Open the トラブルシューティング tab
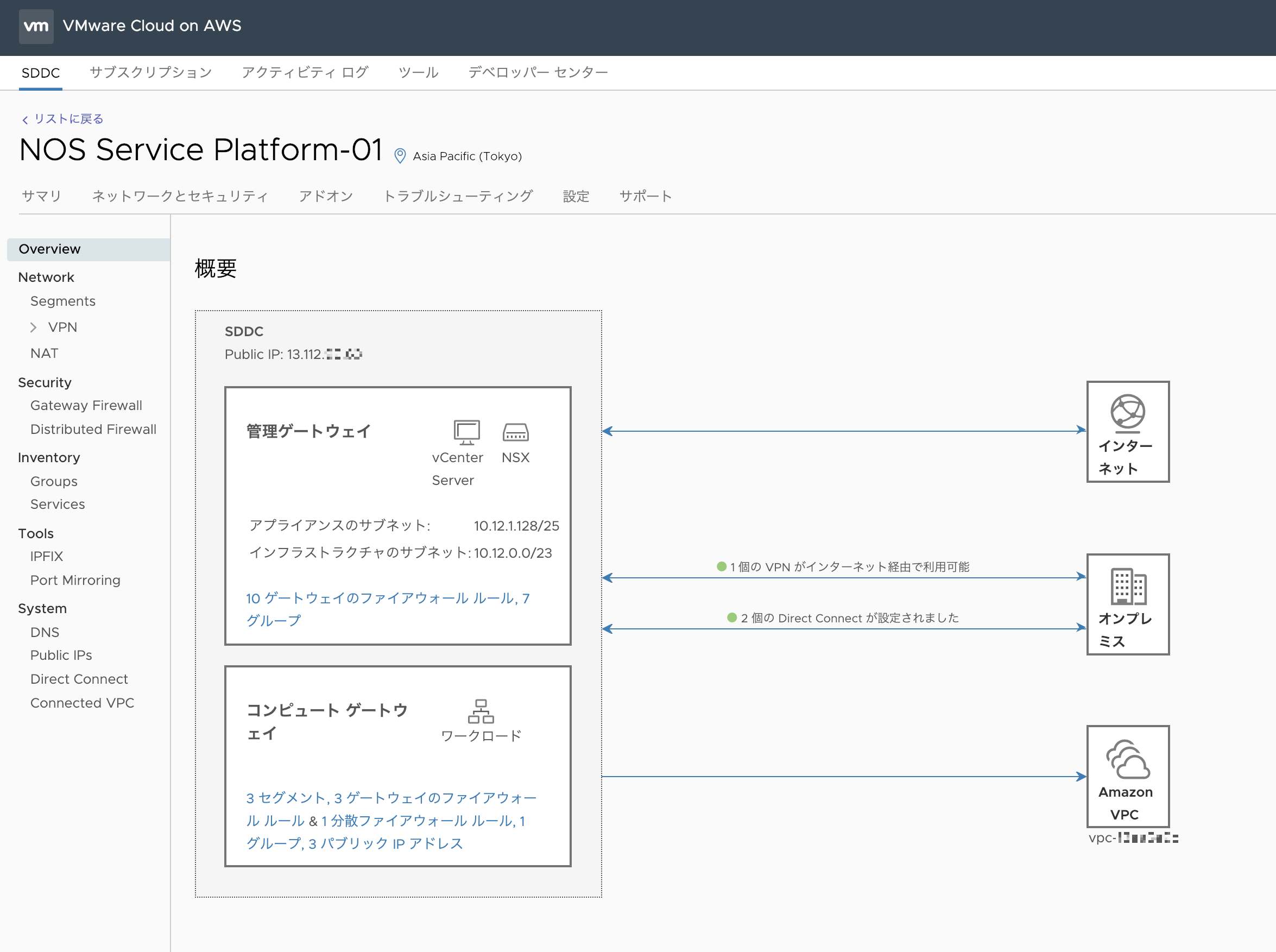Image resolution: width=1276 pixels, height=952 pixels. pyautogui.click(x=458, y=196)
